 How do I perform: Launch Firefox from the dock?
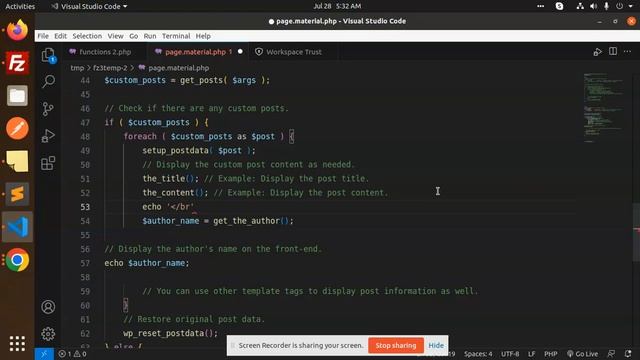tap(17, 30)
